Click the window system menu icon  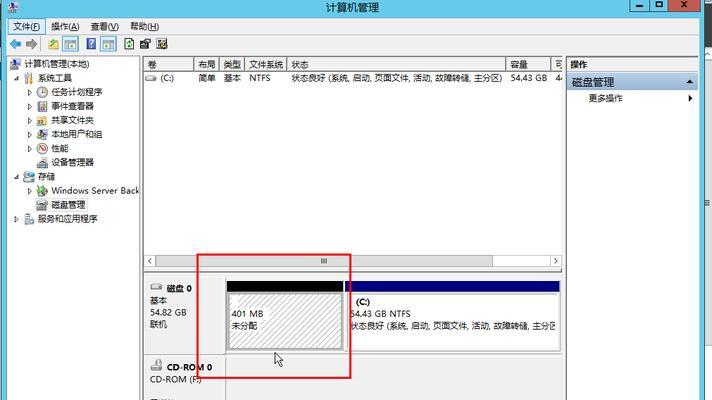click(x=13, y=7)
